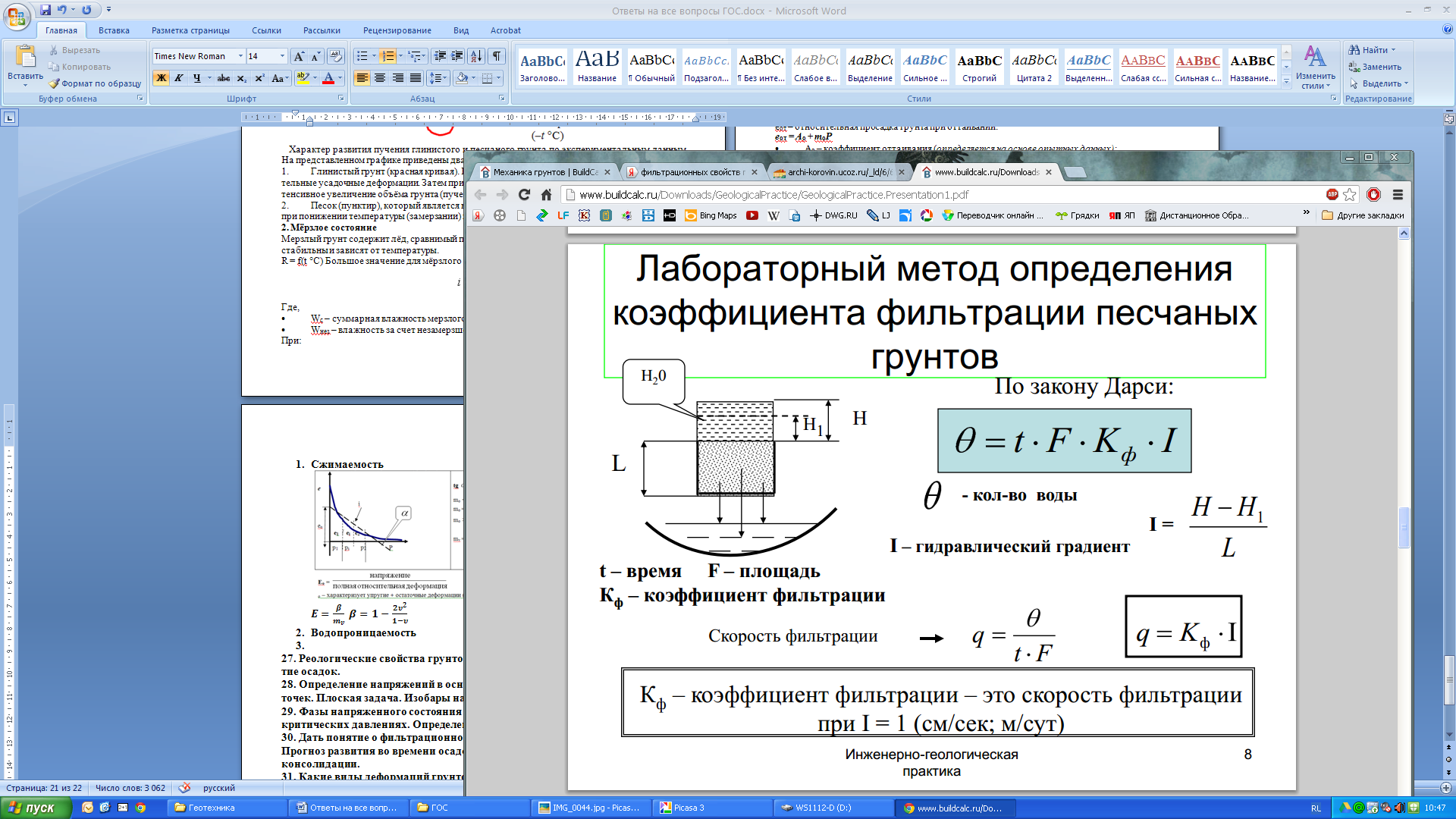Open the font name dropdown (Times New Roman)
The image size is (1456, 819).
tap(240, 56)
